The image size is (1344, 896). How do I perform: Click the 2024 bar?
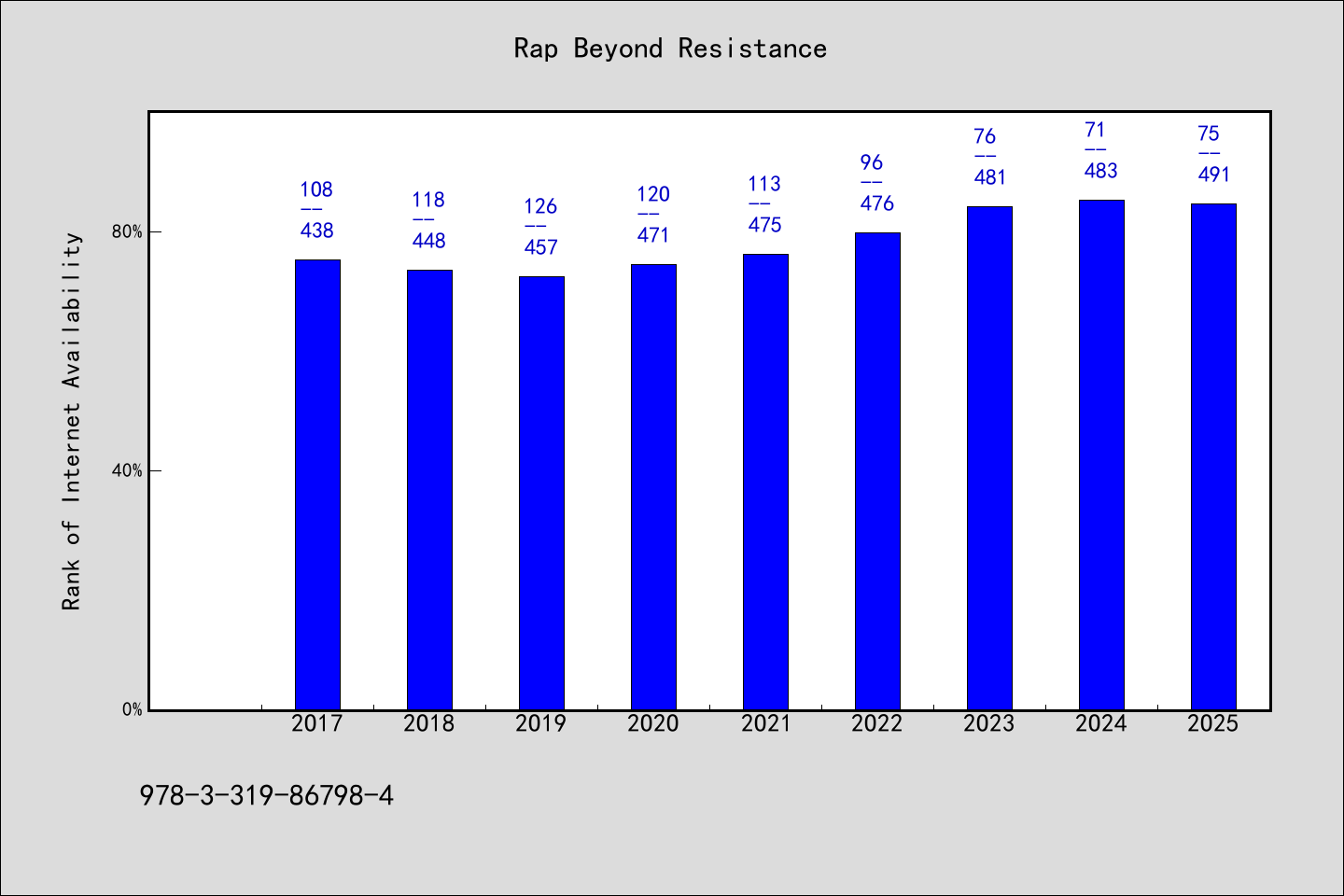(x=1101, y=455)
